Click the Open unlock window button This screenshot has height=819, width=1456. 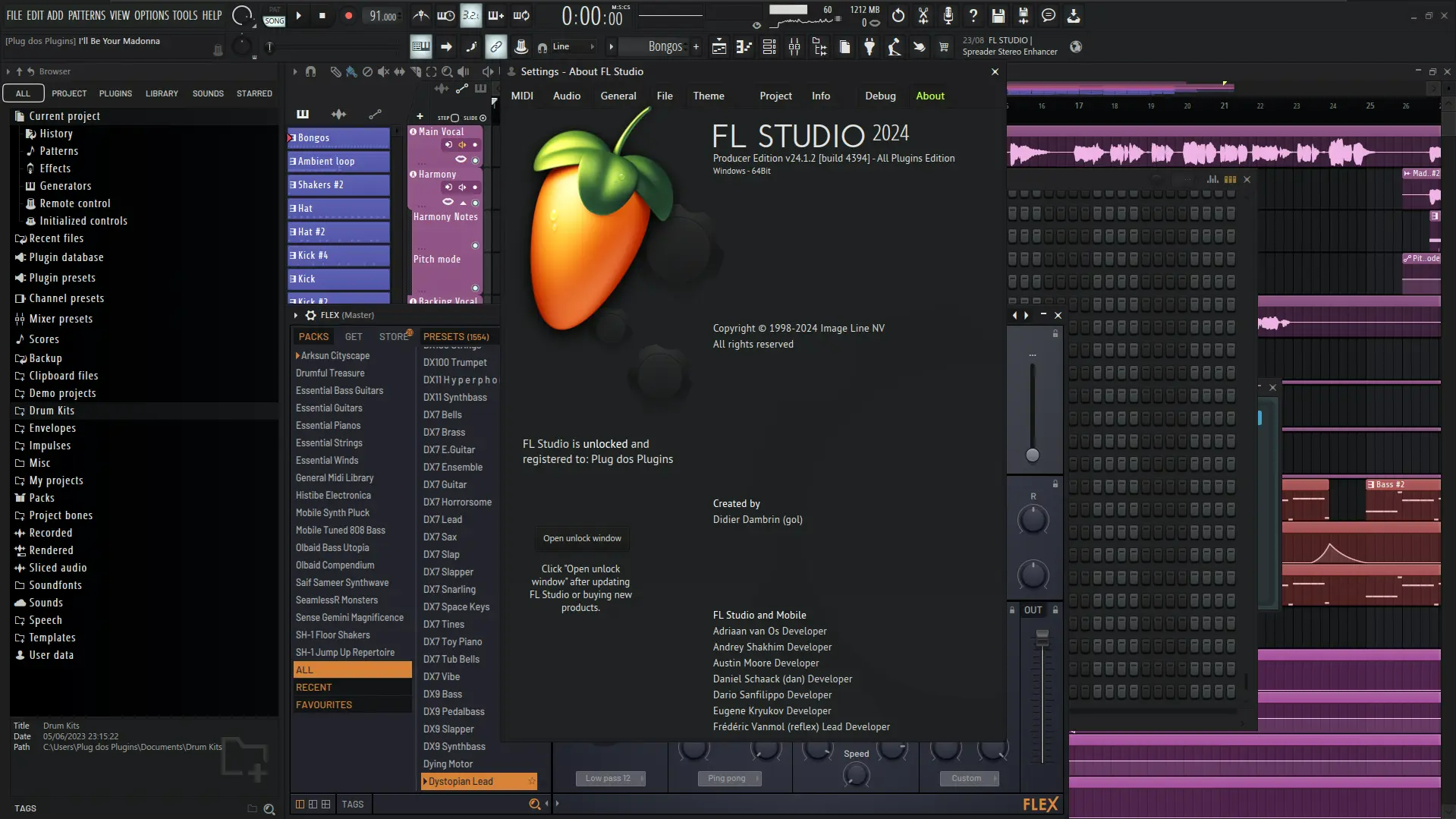(582, 538)
